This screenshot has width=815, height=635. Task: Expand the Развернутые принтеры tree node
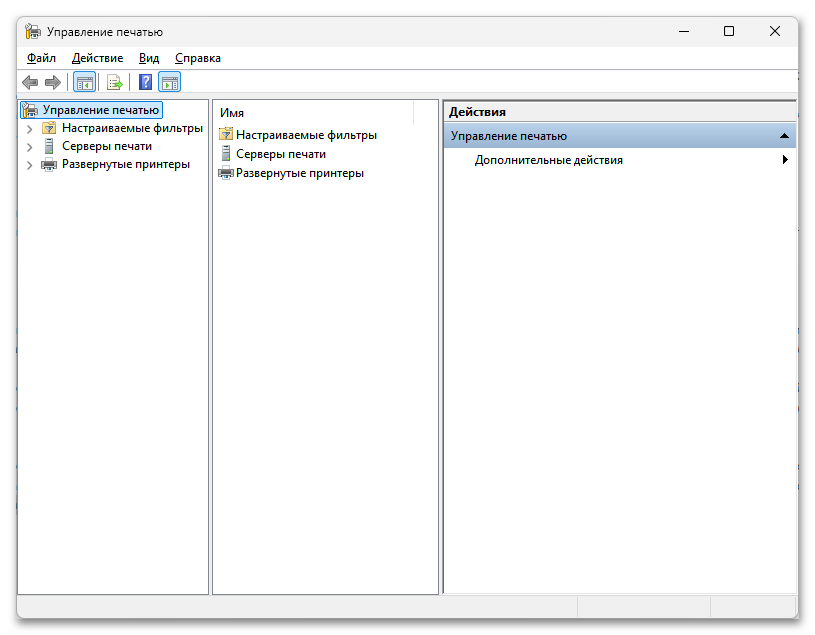tap(30, 165)
